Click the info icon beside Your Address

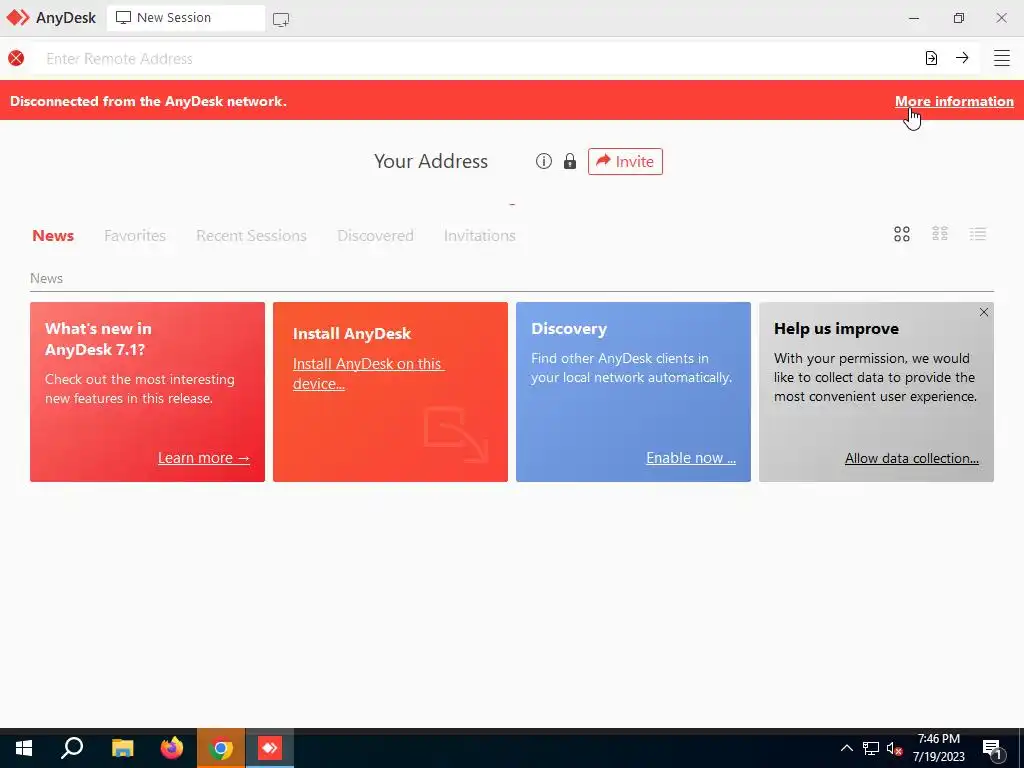[543, 161]
